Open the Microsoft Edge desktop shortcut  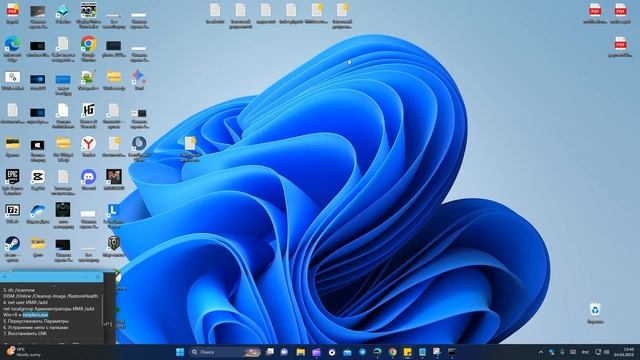(x=12, y=44)
